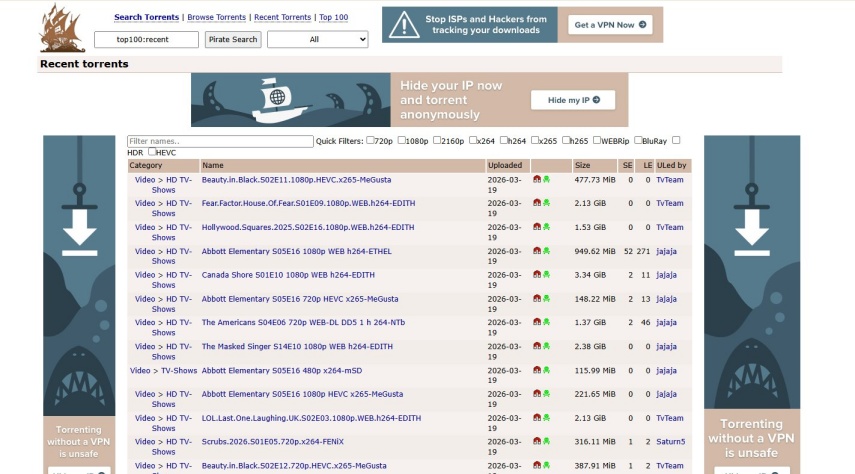Open magnet link for Scrubs.2026.S01E05 torrent
855x474 pixels.
pyautogui.click(x=537, y=441)
